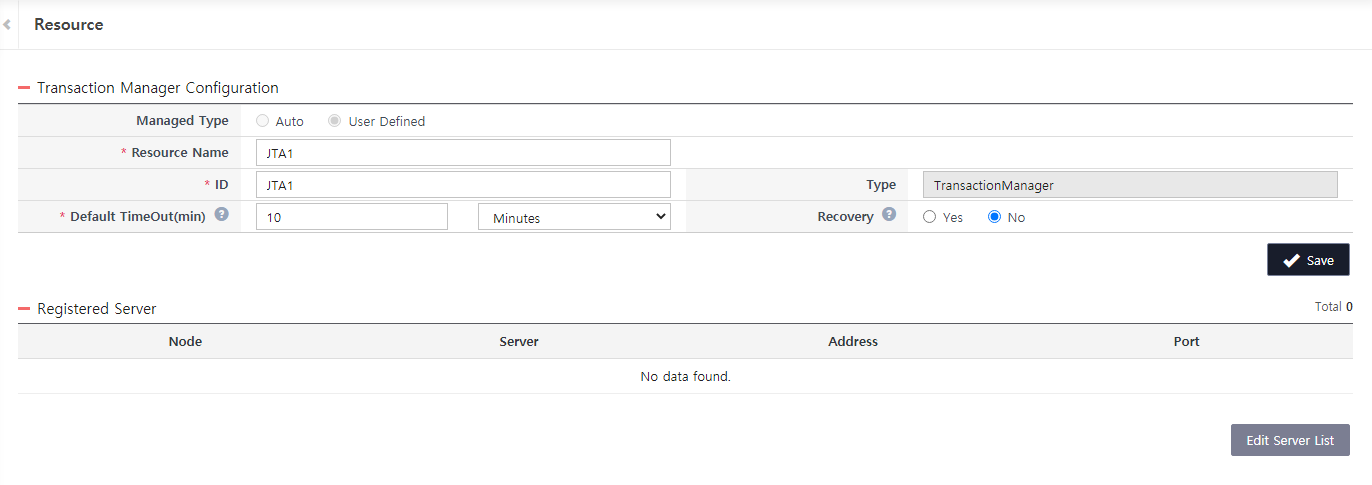Screen dimensions: 1372x485
Task: Click the ID input field
Action: tap(463, 185)
